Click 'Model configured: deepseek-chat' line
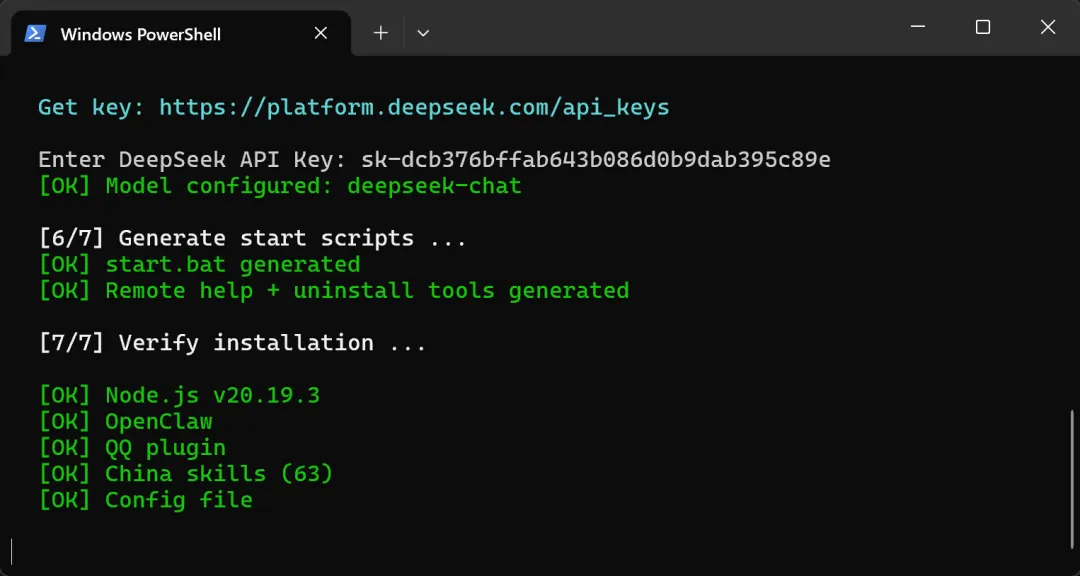The height and width of the screenshot is (576, 1080). [x=280, y=186]
